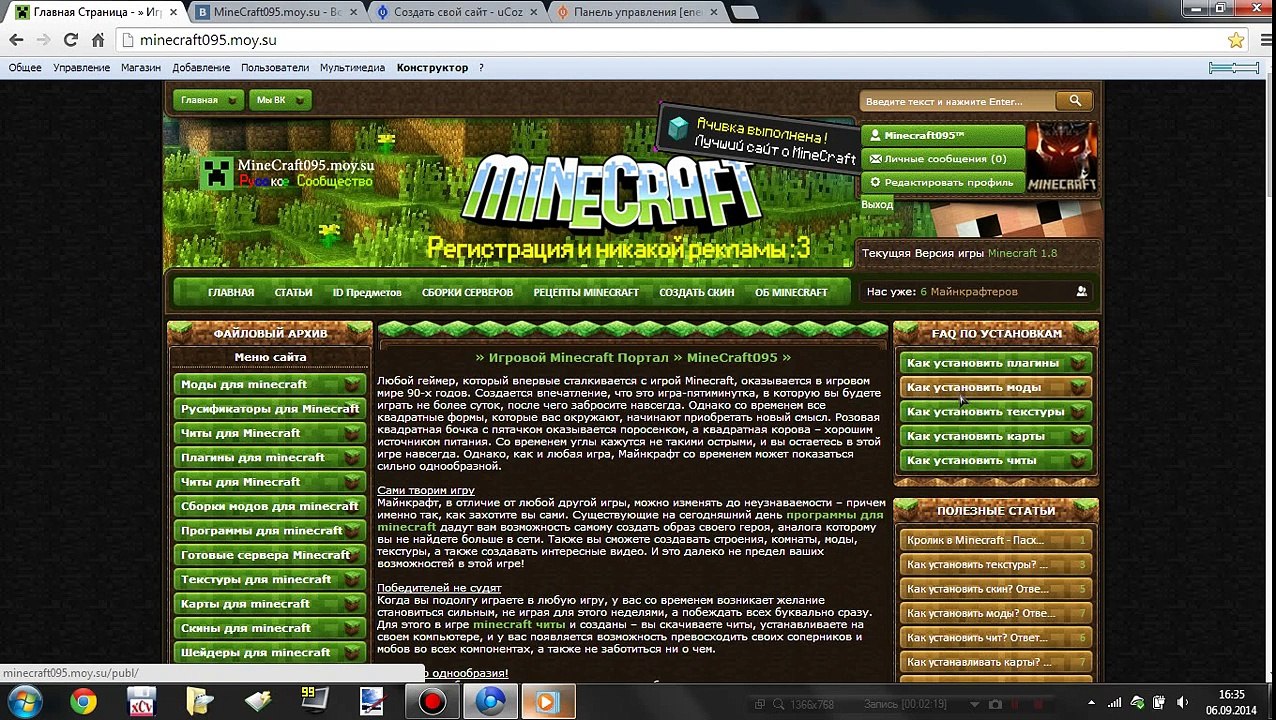Image resolution: width=1276 pixels, height=720 pixels.
Task: Close the Главная Страница browser tab
Action: click(174, 13)
